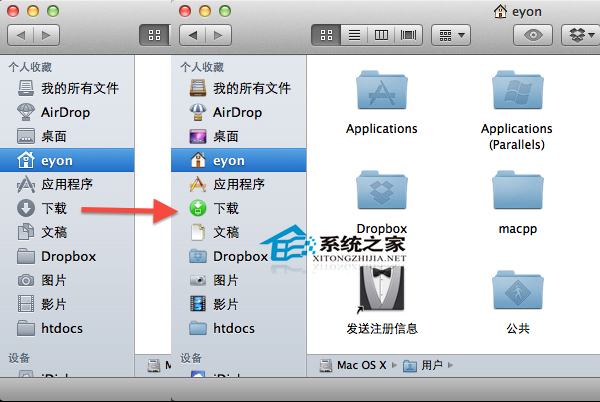The image size is (600, 402).
Task: Click disk icon in left window path bar
Action: pyautogui.click(x=154, y=366)
